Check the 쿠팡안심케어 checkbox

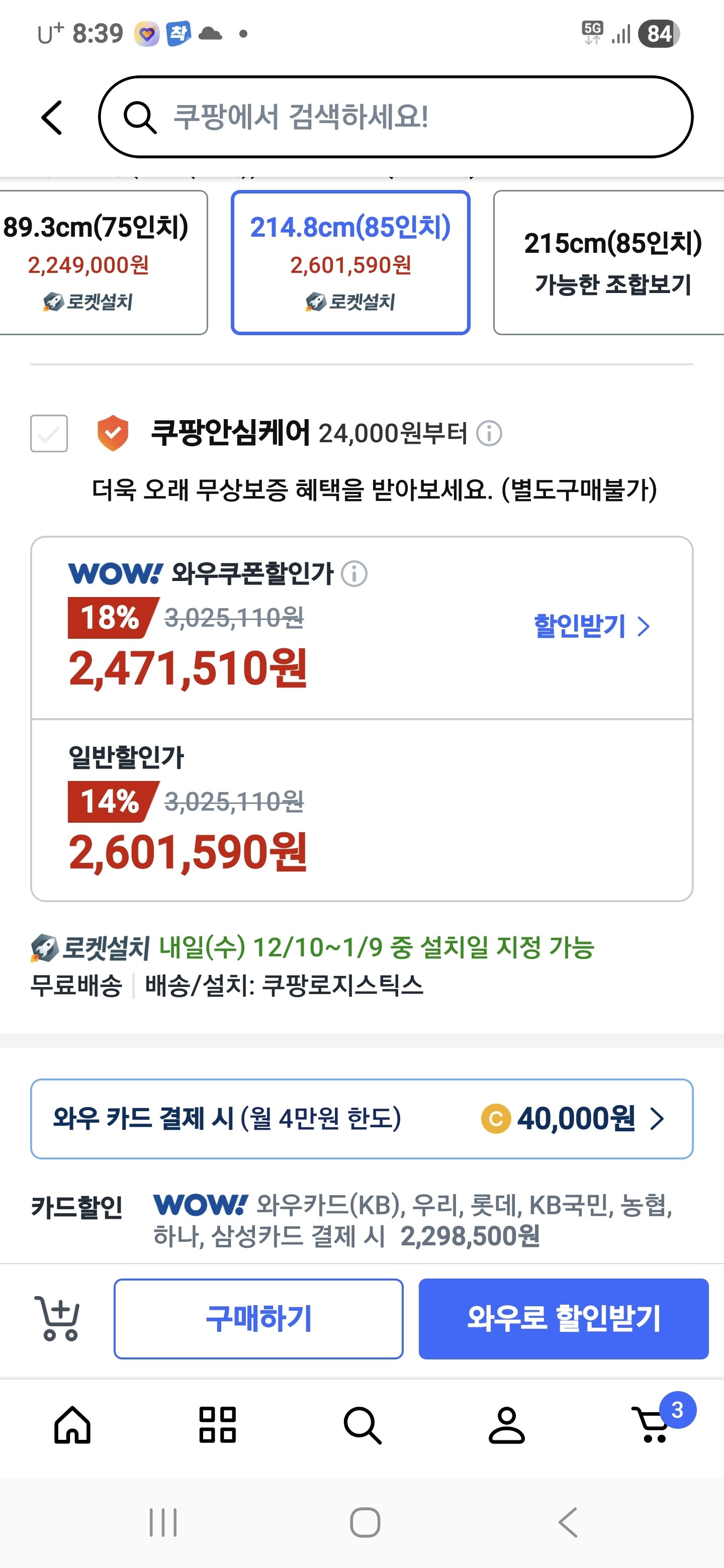click(x=49, y=433)
